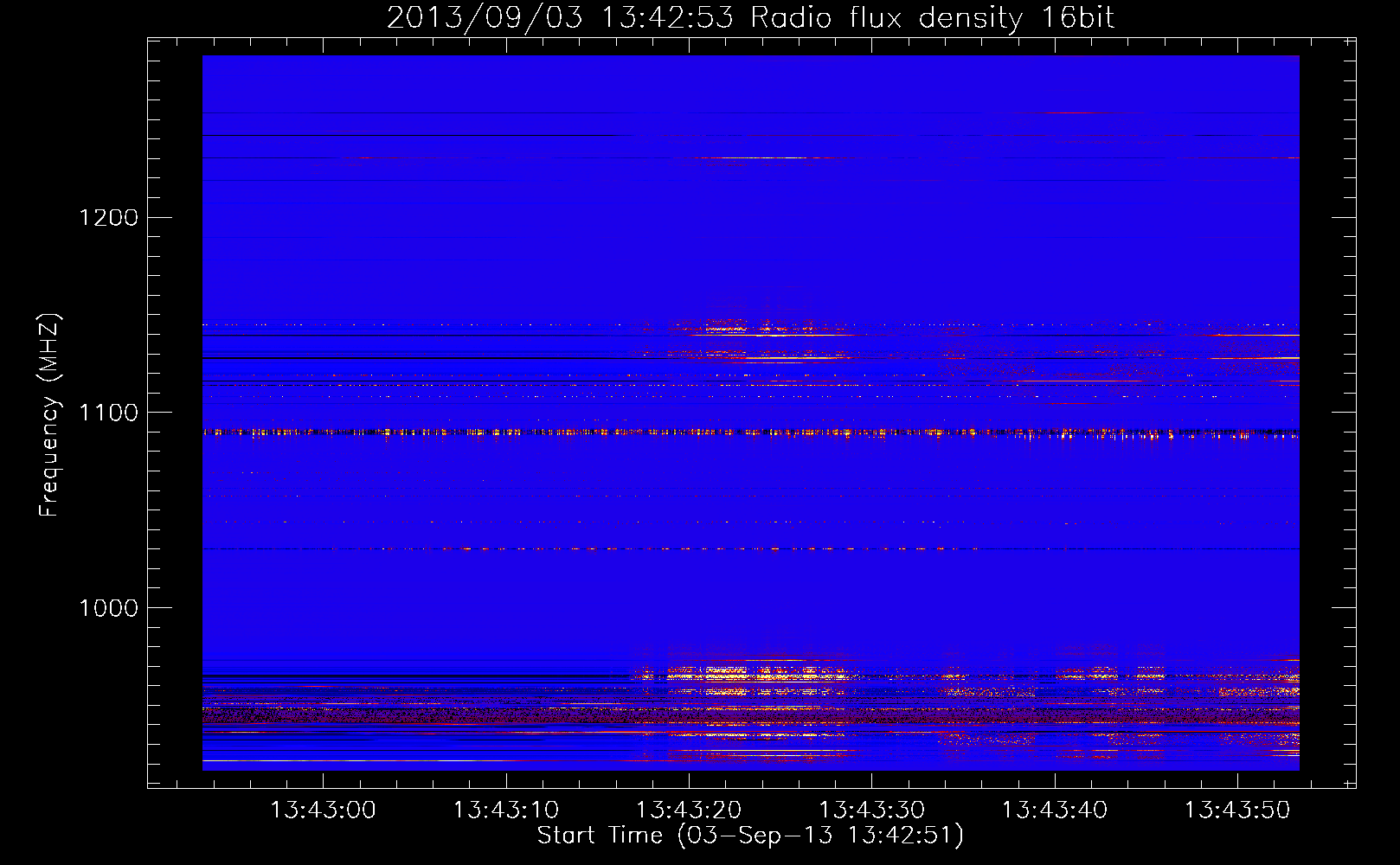Click the 13:43:00 time tick label

324,811
